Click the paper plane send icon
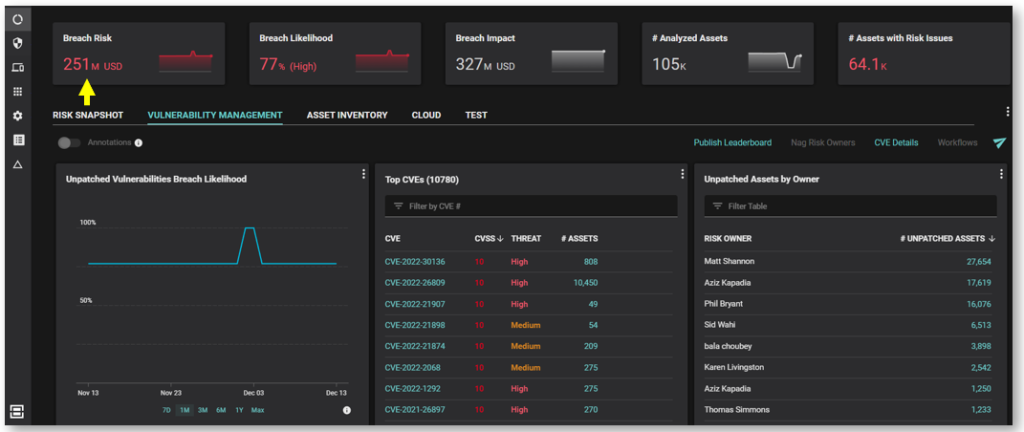This screenshot has width=1024, height=432. coord(999,142)
